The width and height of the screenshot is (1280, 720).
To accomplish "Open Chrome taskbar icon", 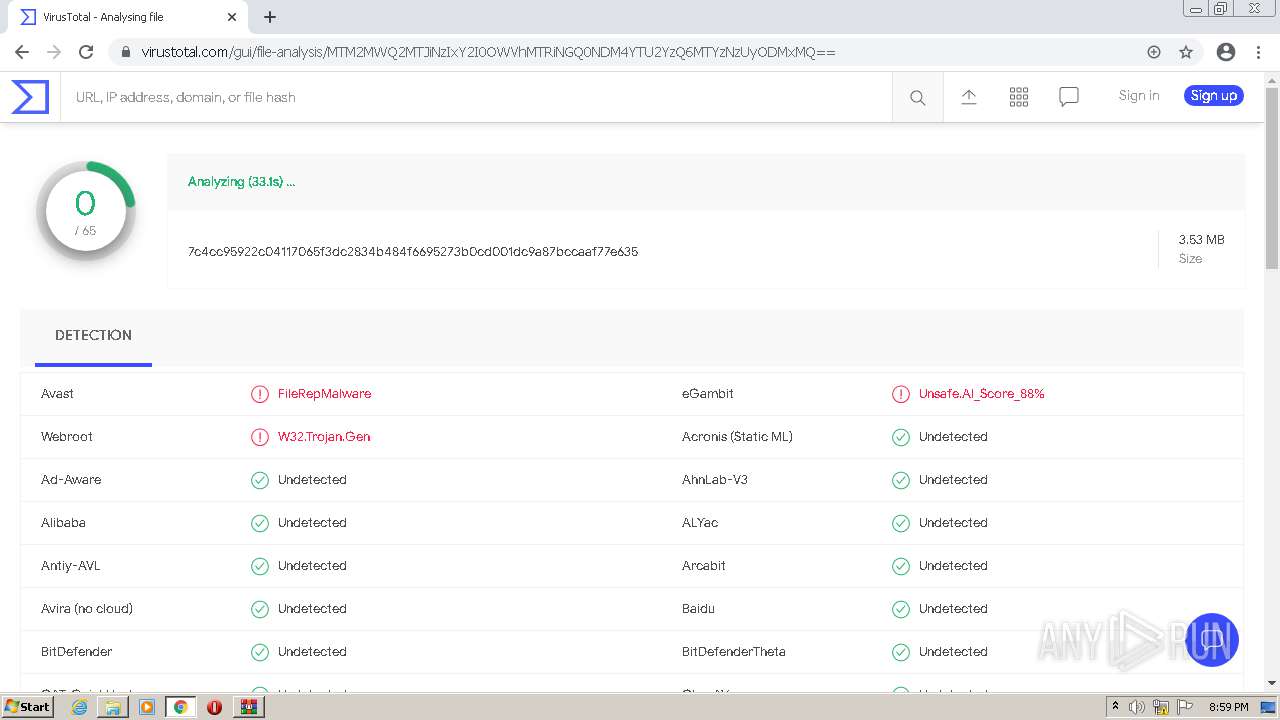I will (180, 707).
